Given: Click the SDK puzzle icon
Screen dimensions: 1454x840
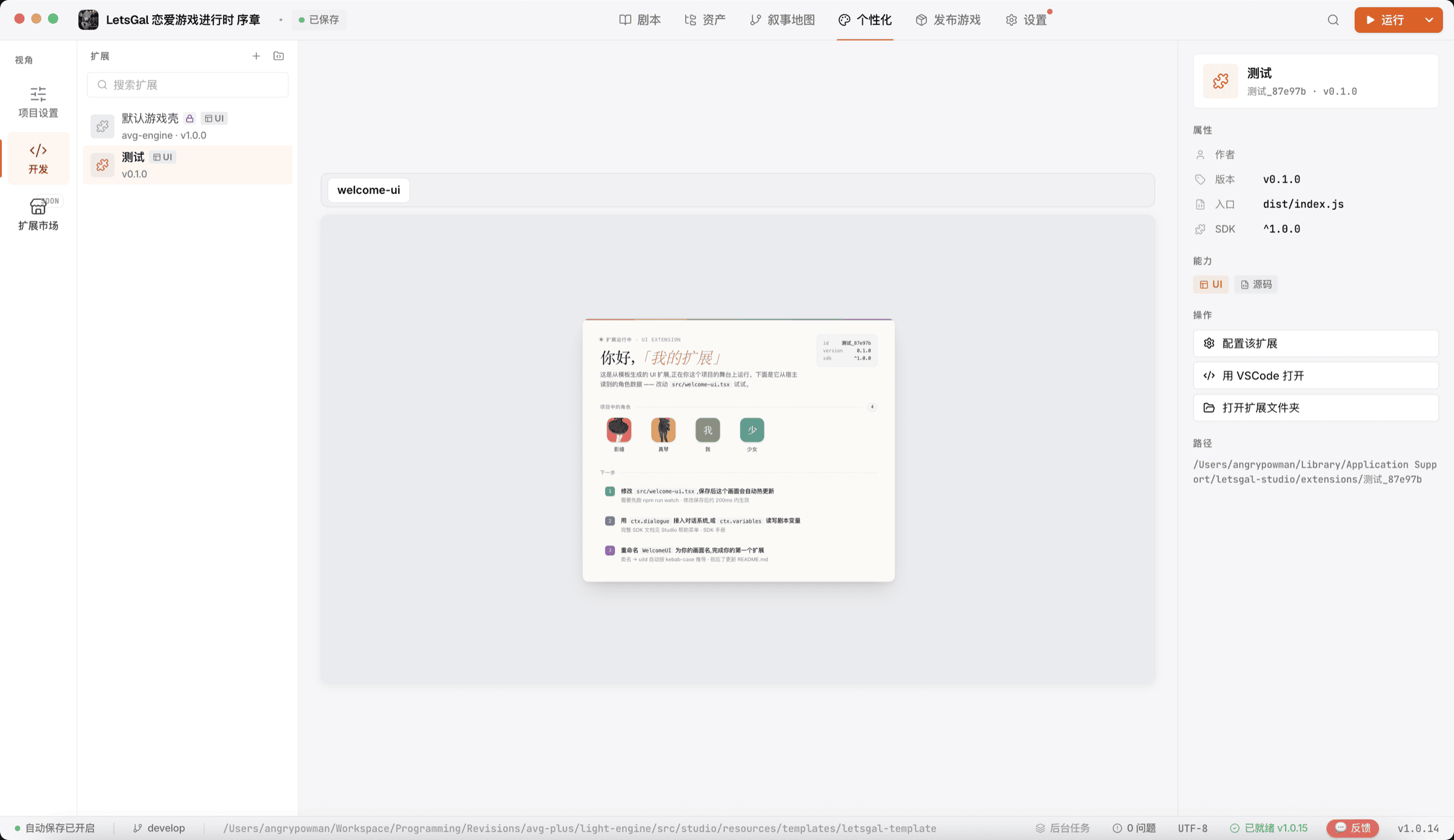Looking at the screenshot, I should coord(1200,230).
